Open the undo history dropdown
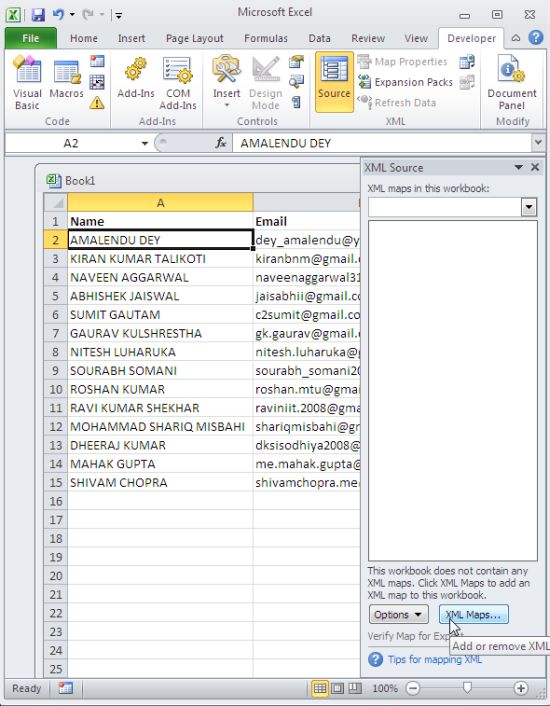The image size is (550, 706). click(x=72, y=15)
